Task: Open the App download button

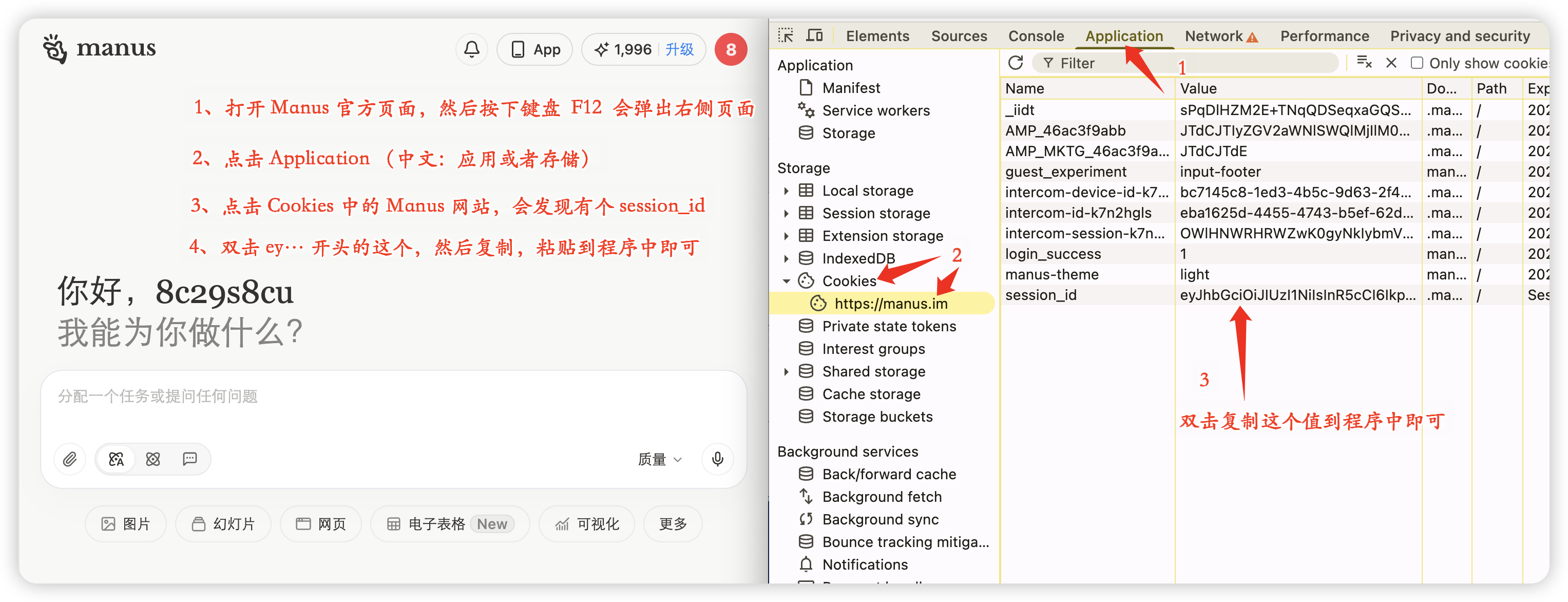Action: pyautogui.click(x=534, y=49)
